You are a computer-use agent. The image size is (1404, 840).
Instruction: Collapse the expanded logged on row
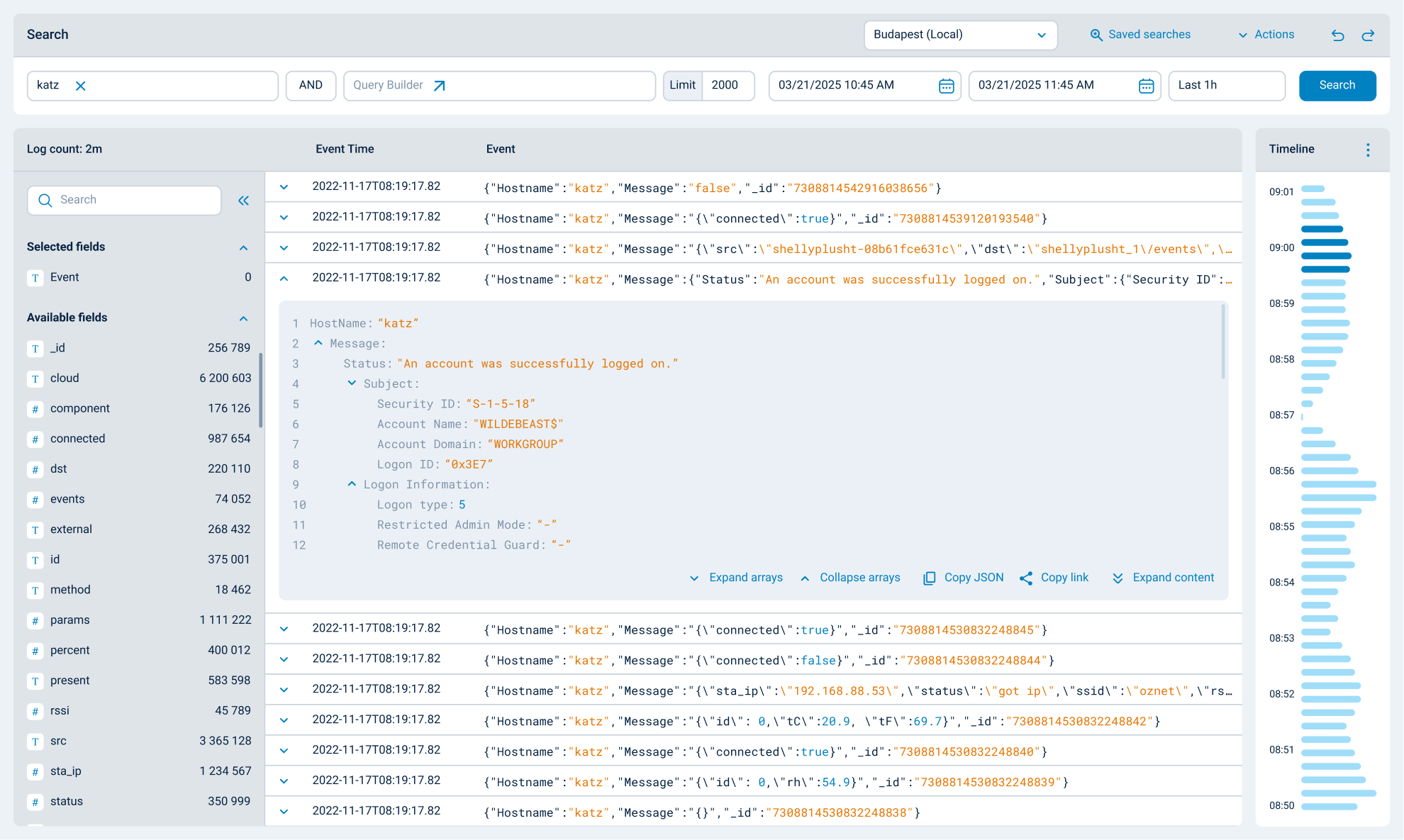284,279
